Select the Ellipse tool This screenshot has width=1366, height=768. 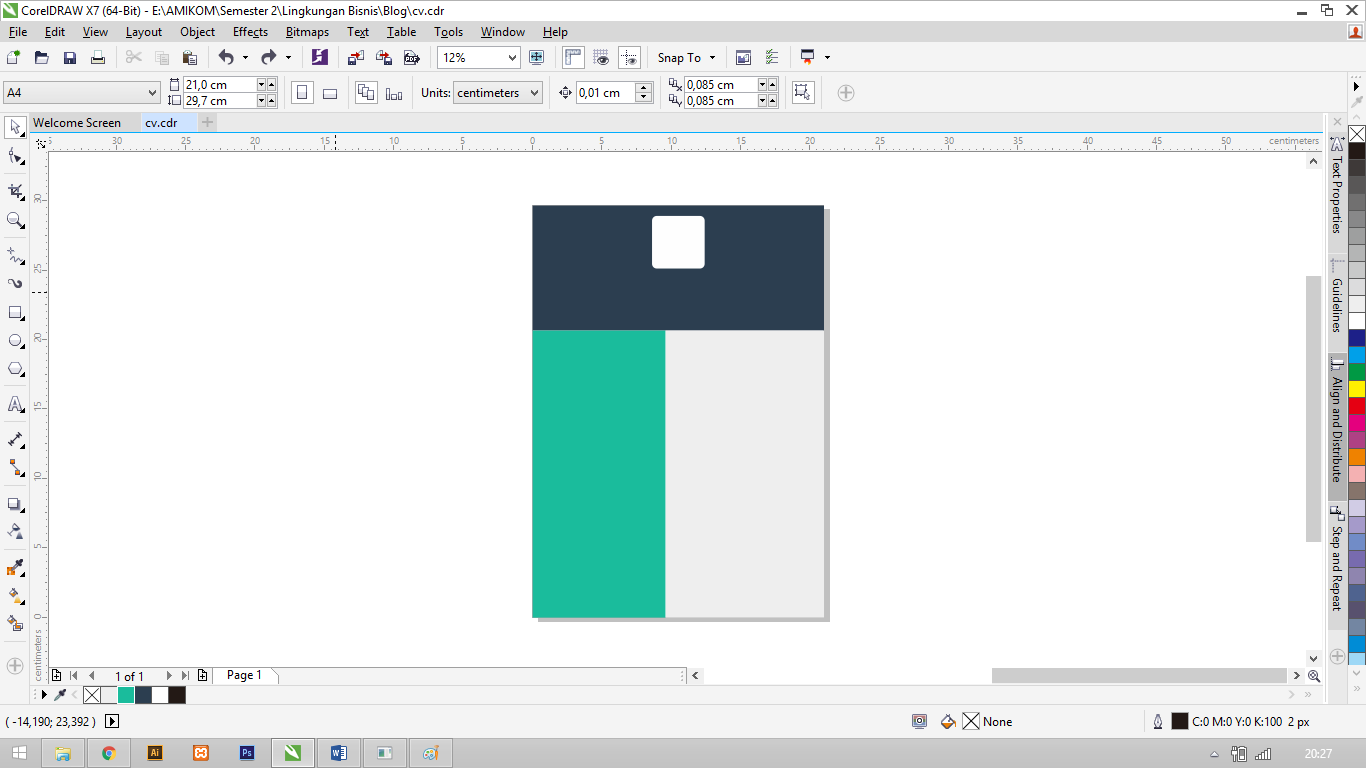[x=16, y=341]
